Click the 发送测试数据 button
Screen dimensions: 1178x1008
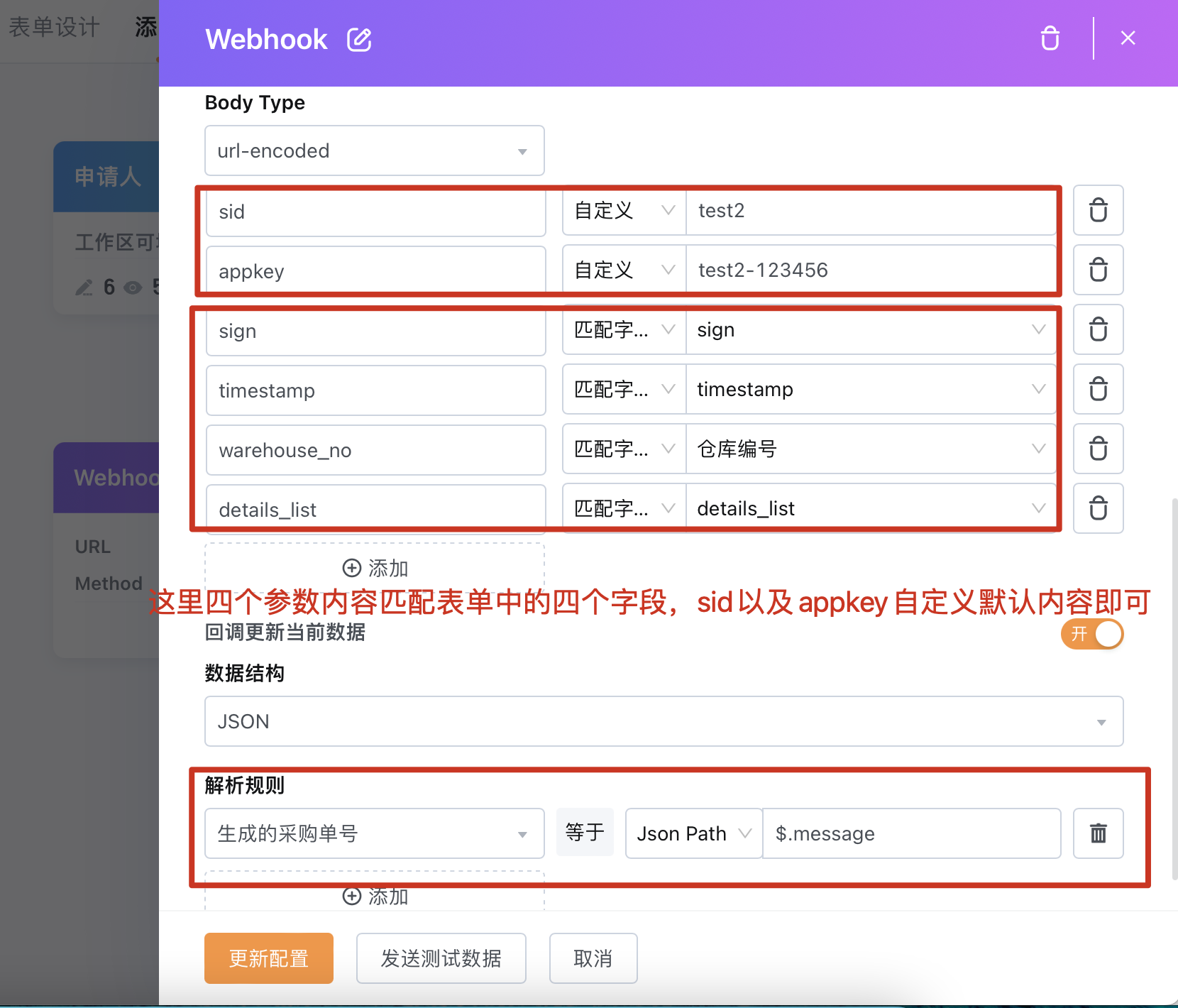(x=441, y=958)
